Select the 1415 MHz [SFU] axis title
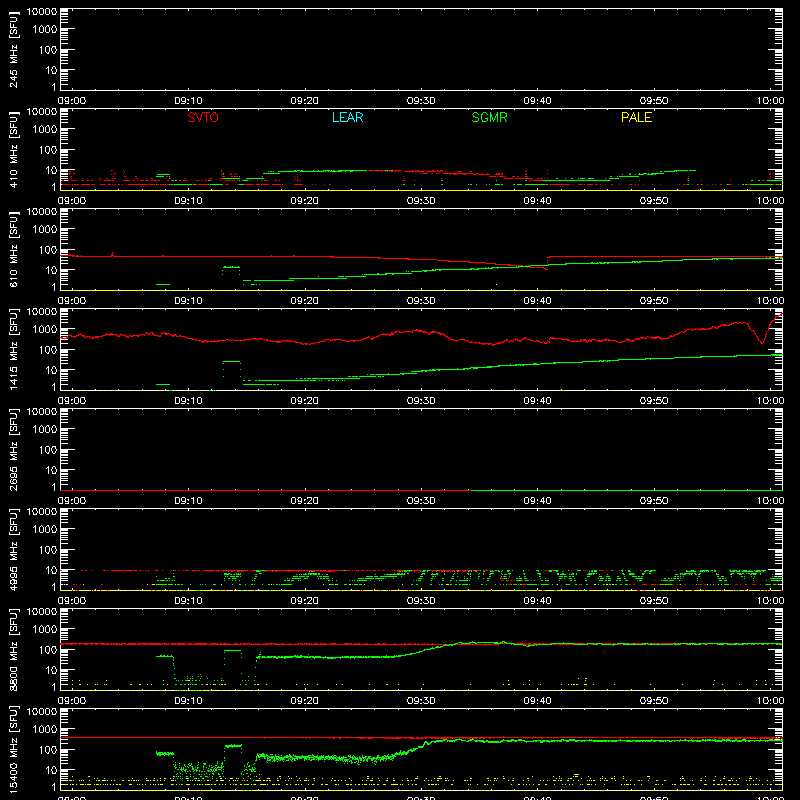The image size is (800, 800). (13, 349)
